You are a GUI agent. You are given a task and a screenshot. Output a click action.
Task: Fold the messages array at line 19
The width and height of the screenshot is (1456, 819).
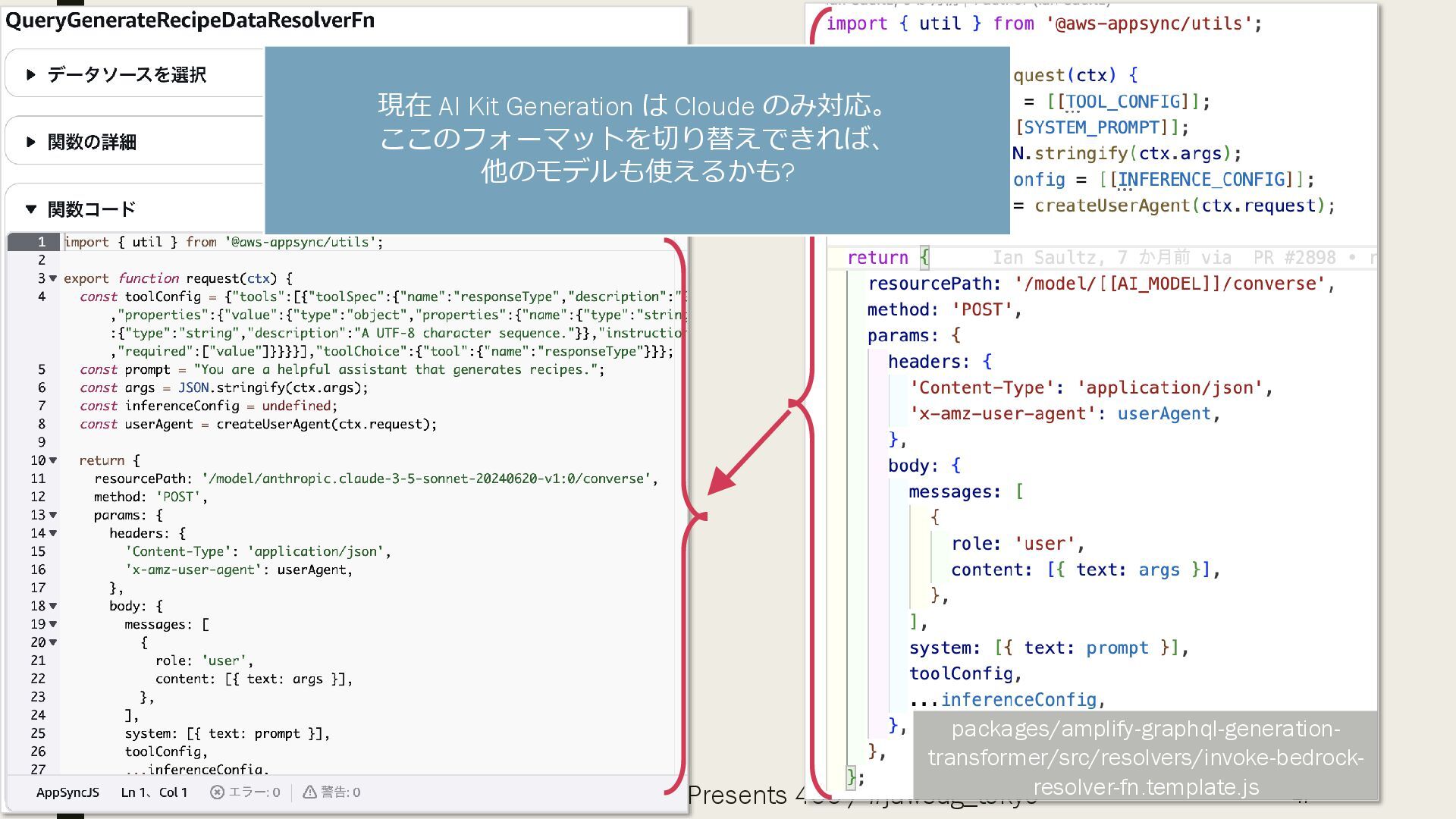[53, 625]
